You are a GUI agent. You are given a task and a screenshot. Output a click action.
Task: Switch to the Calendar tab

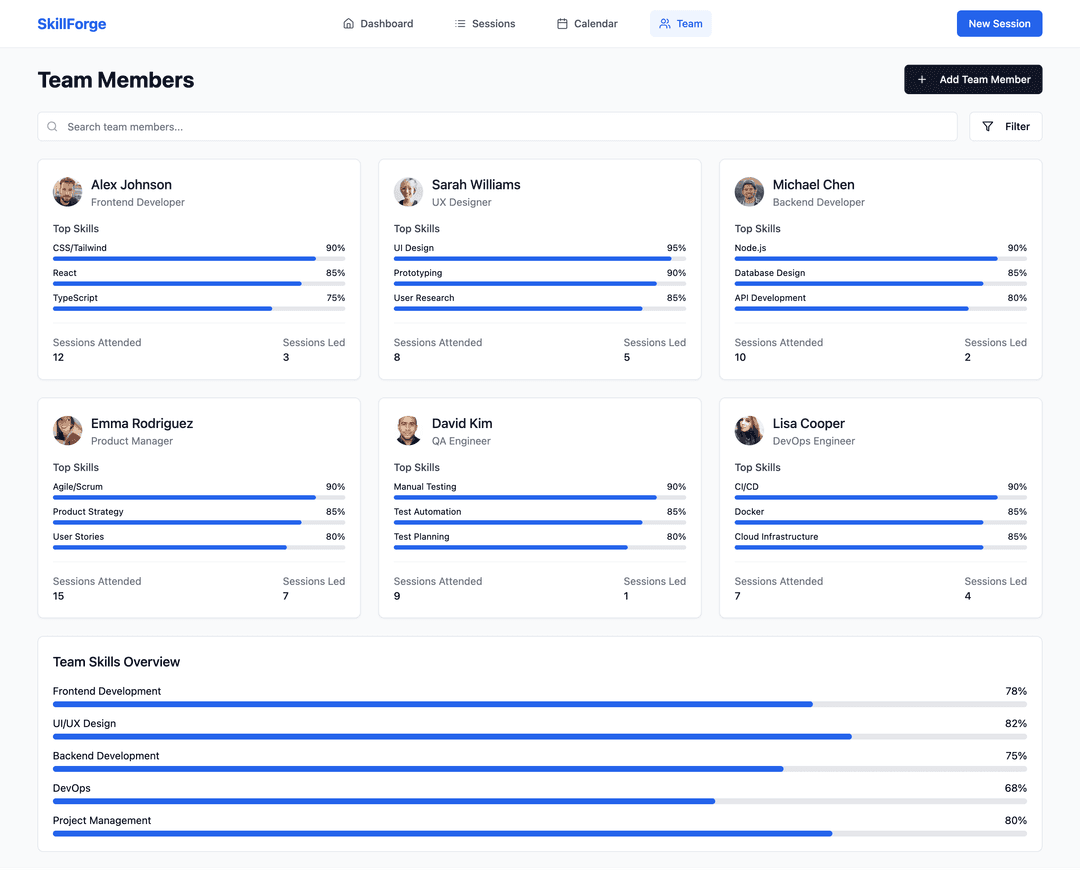pos(587,24)
